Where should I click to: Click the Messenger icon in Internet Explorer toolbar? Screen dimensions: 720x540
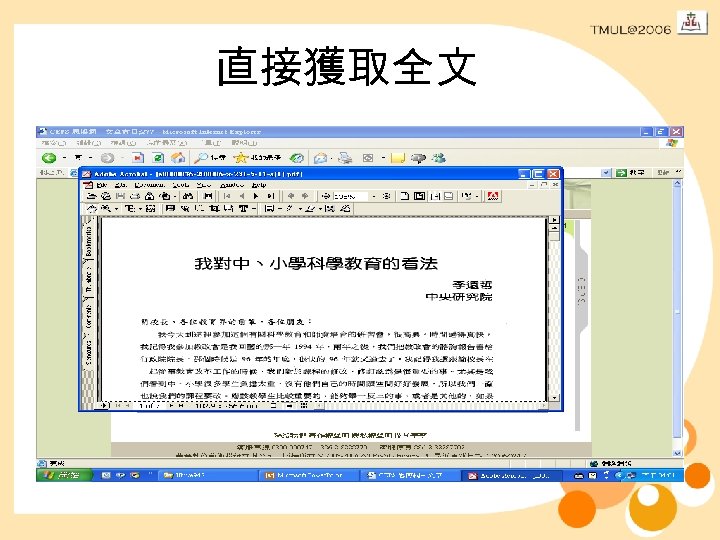pyautogui.click(x=439, y=158)
